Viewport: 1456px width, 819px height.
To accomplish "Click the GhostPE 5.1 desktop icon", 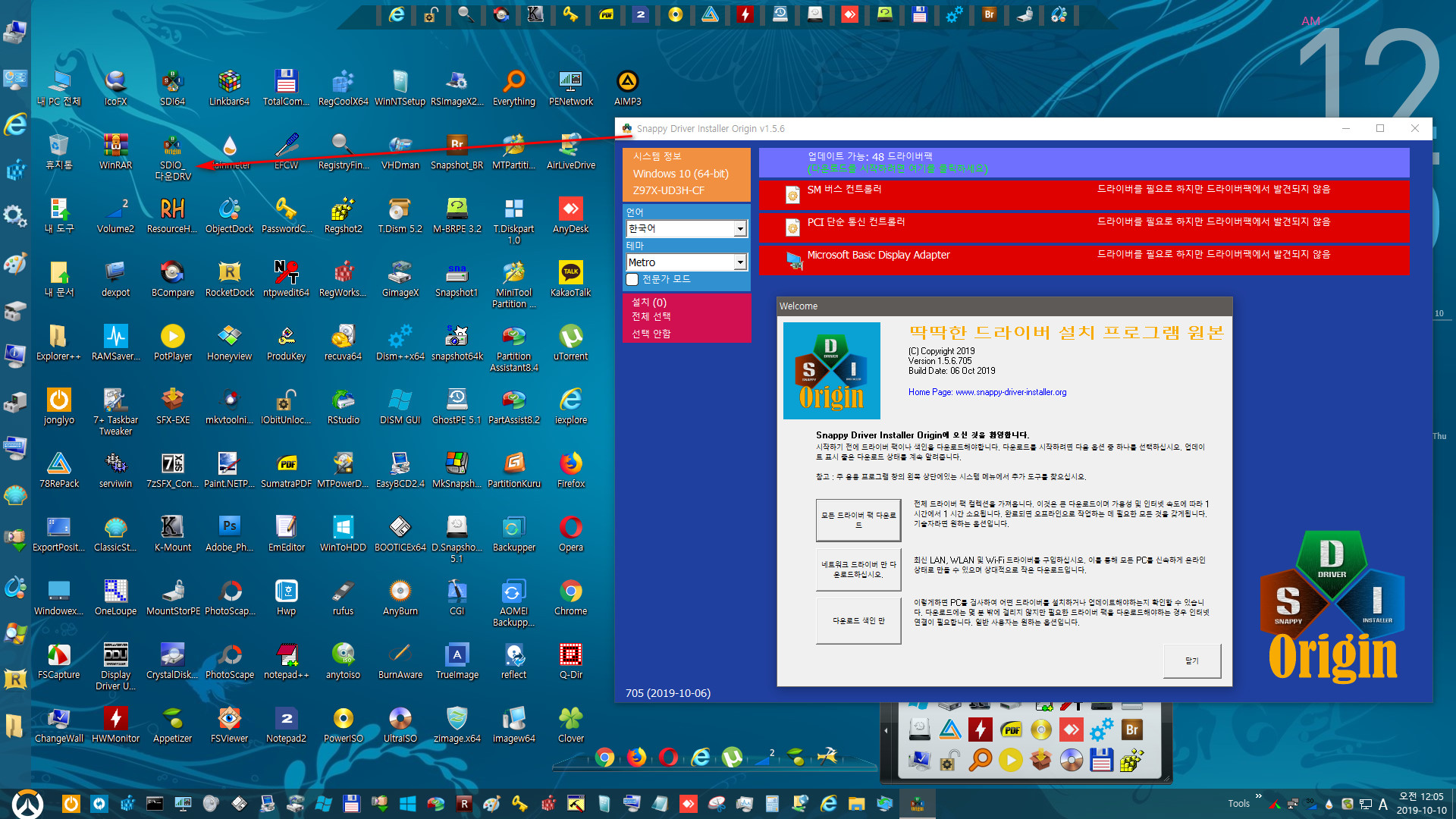I will coord(457,406).
